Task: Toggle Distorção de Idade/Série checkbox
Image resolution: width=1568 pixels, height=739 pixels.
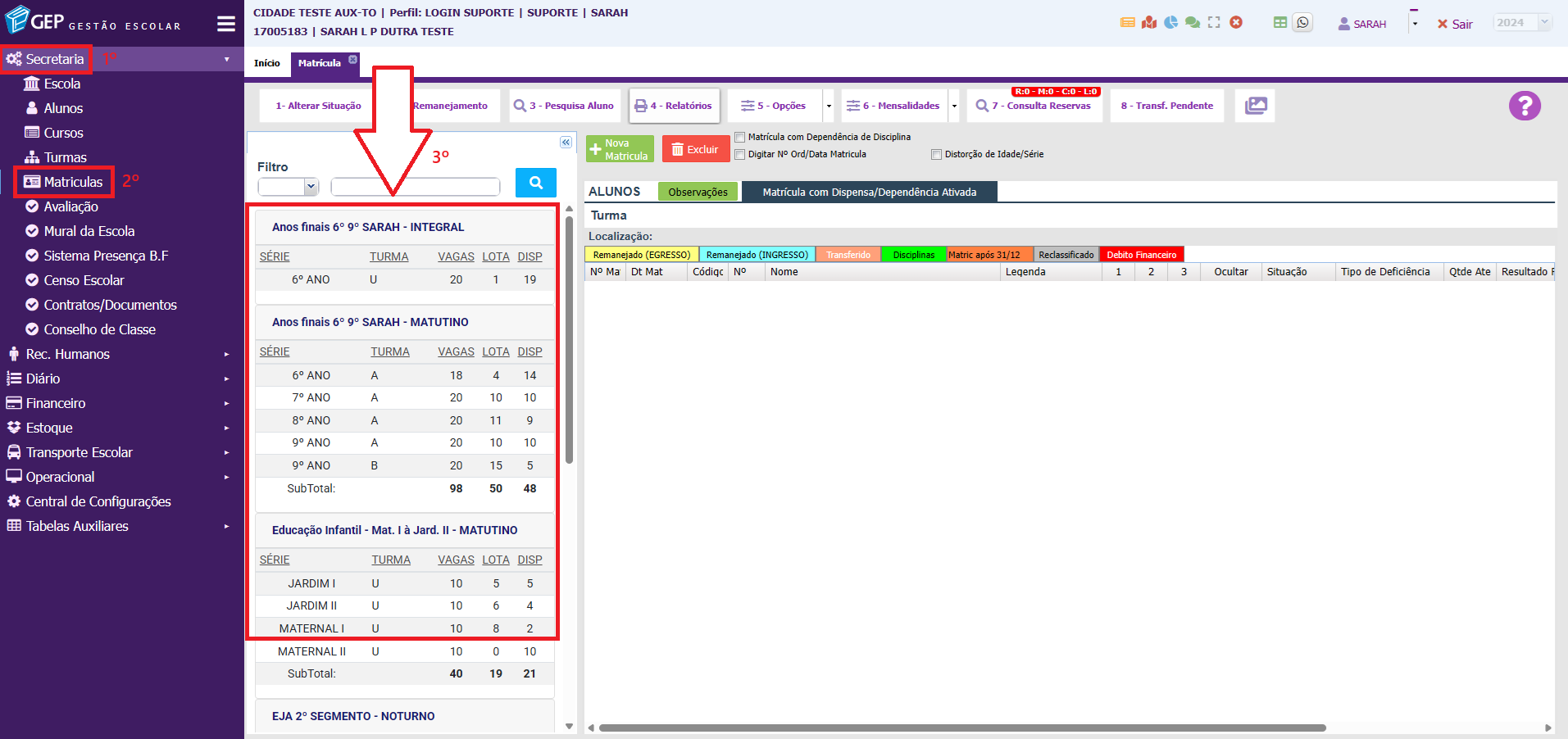Action: pyautogui.click(x=936, y=154)
